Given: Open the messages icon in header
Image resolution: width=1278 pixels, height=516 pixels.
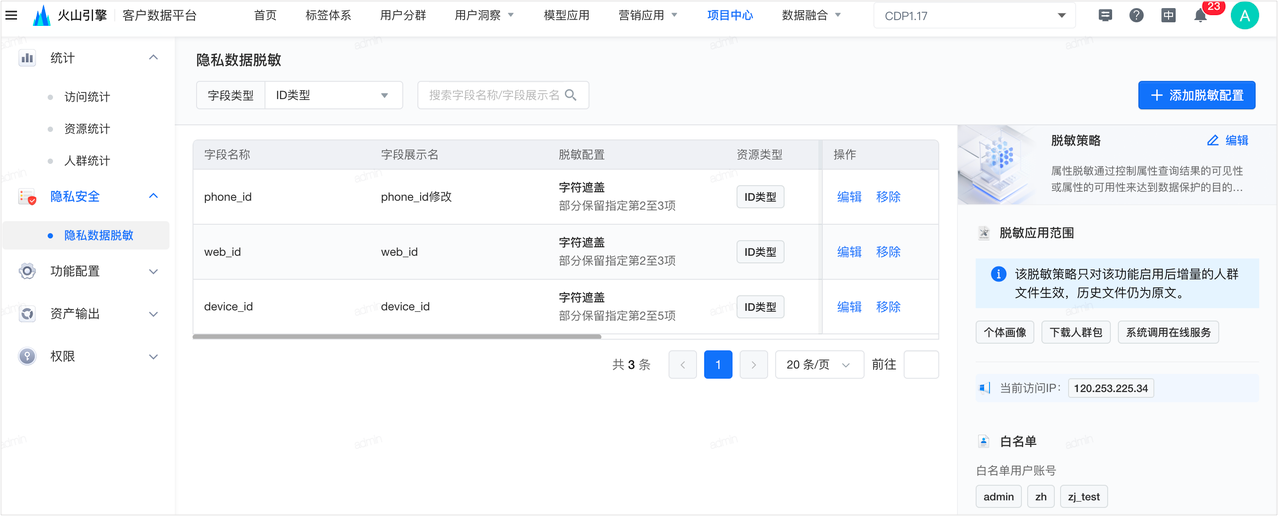Looking at the screenshot, I should [1105, 15].
